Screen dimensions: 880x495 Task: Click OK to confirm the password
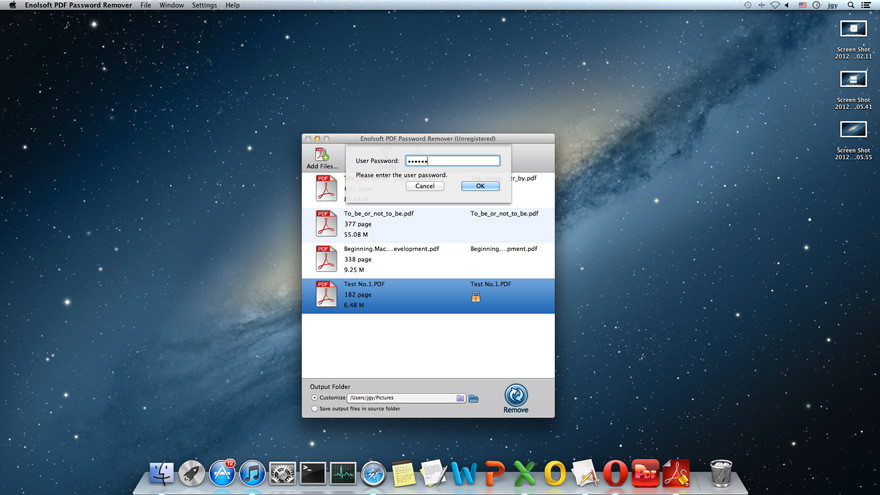tap(480, 186)
